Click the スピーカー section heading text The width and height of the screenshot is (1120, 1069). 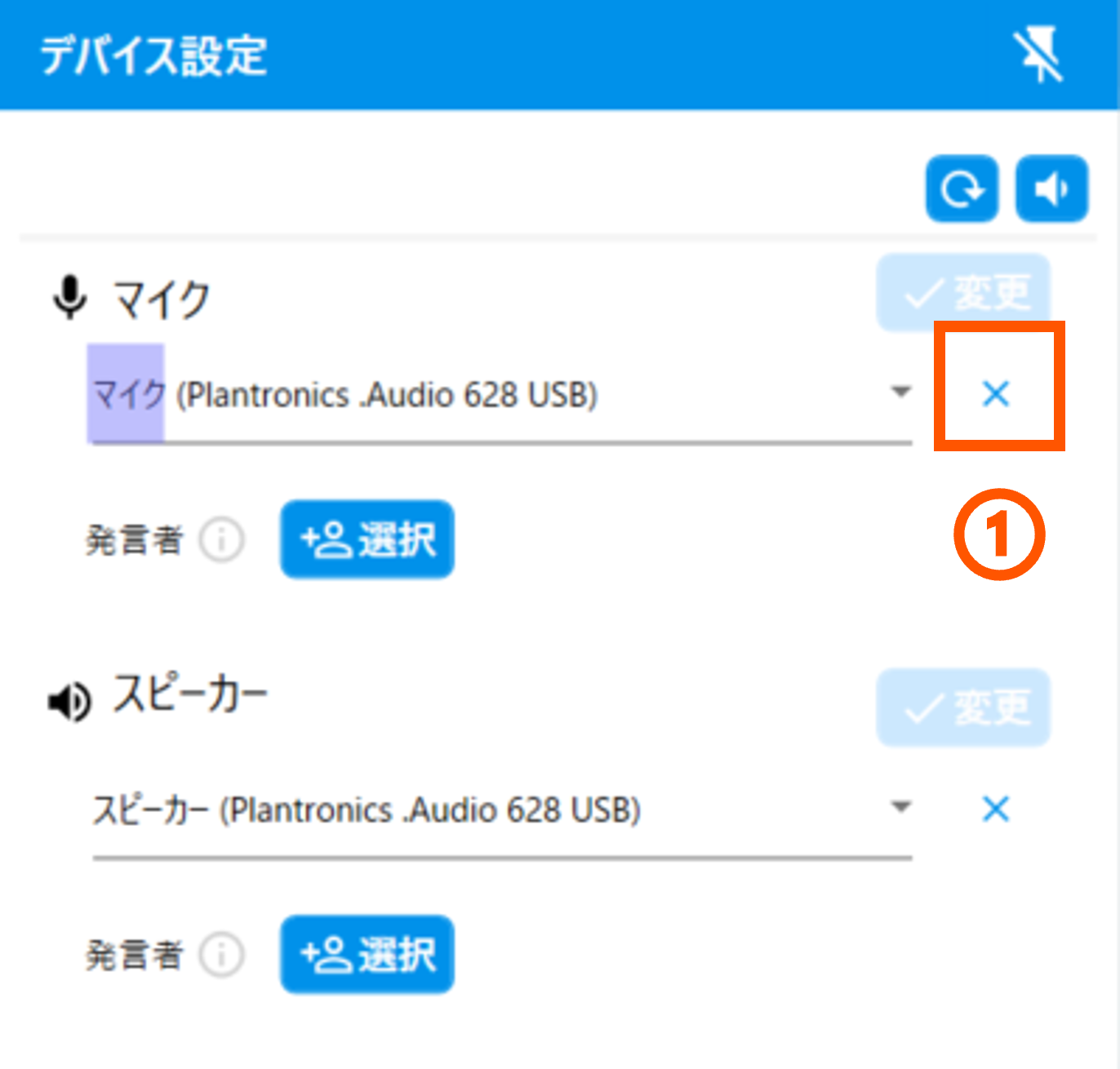coord(190,695)
